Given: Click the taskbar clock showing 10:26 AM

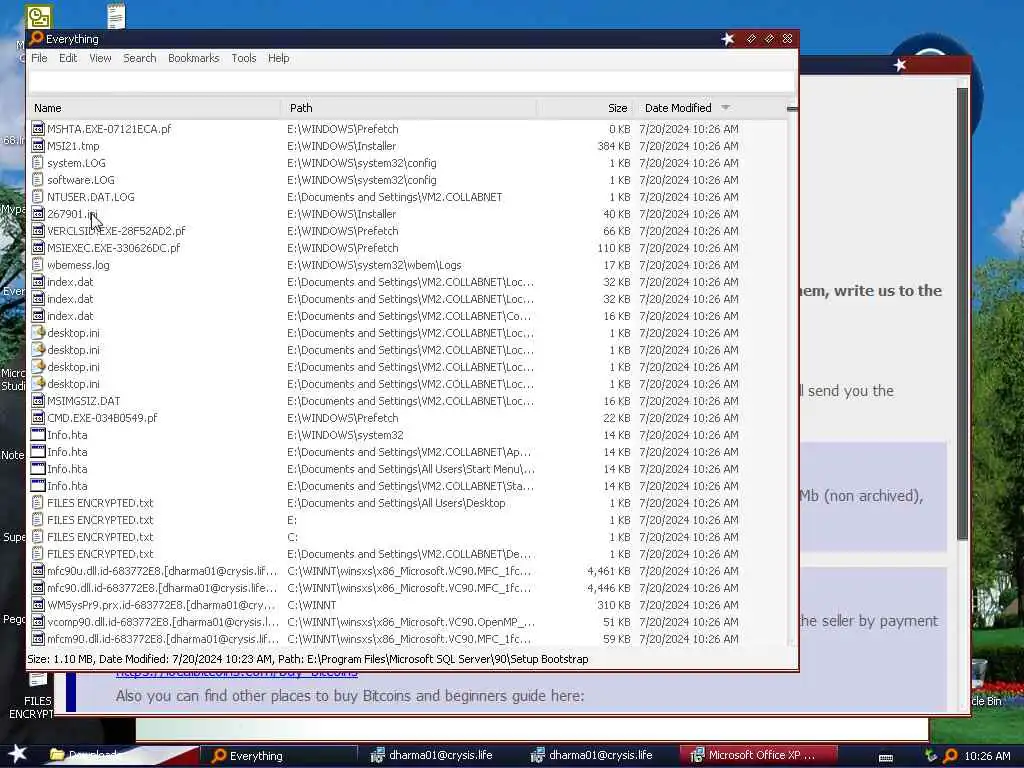Looking at the screenshot, I should (x=987, y=756).
